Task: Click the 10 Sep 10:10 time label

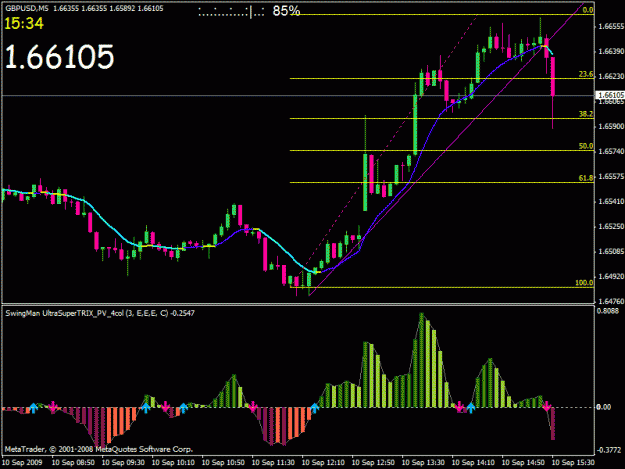Action: pyautogui.click(x=173, y=463)
